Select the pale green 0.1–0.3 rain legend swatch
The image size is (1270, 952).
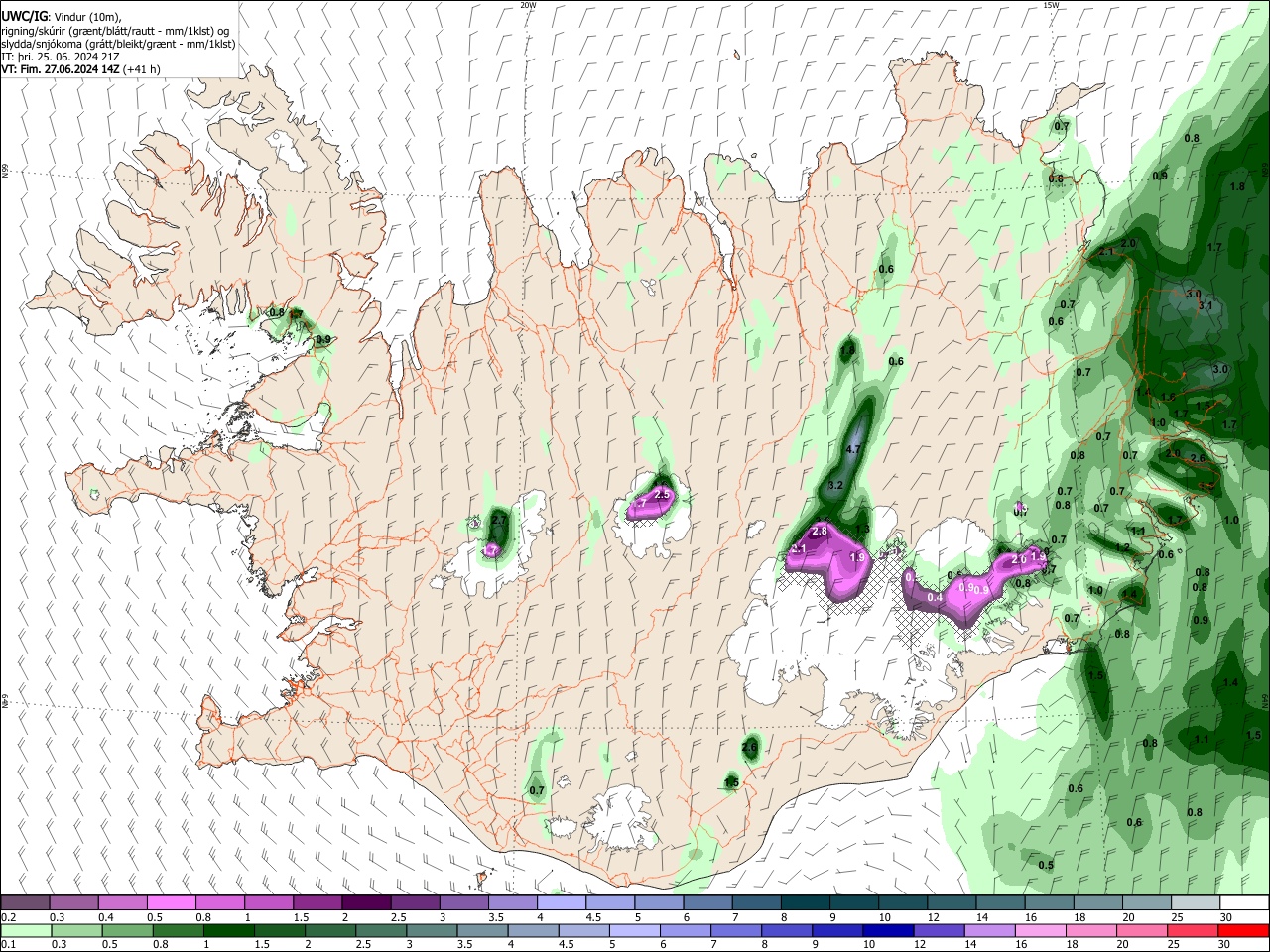coord(25,930)
